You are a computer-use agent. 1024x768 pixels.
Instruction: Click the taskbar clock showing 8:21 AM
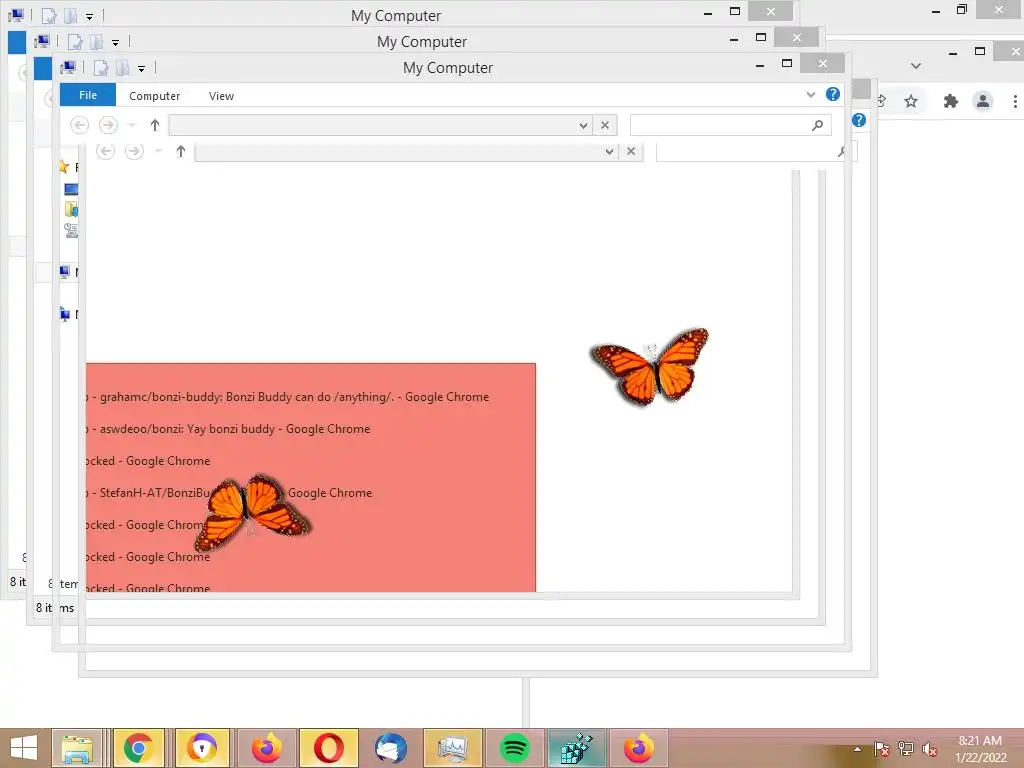tap(980, 749)
